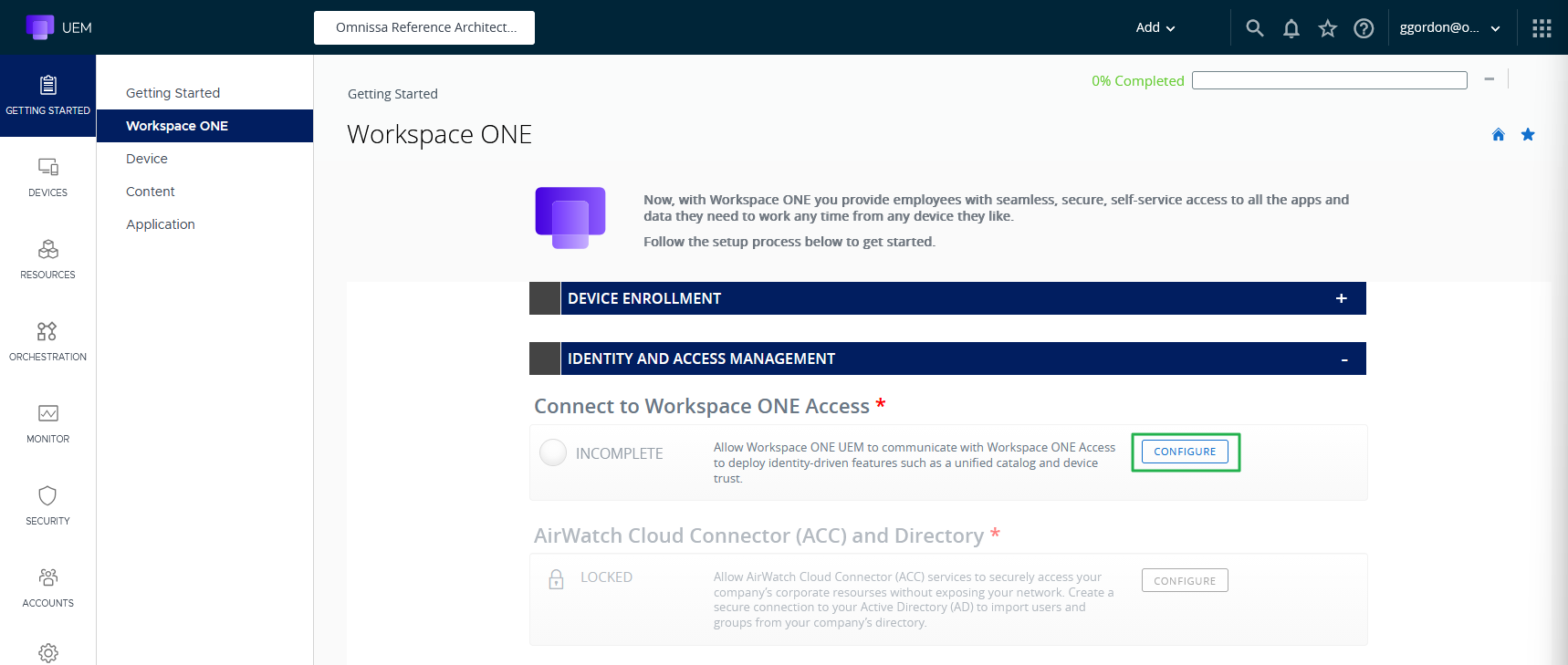Collapse Identity and Access Management section
Screen dimensions: 1568x665
tap(1343, 359)
